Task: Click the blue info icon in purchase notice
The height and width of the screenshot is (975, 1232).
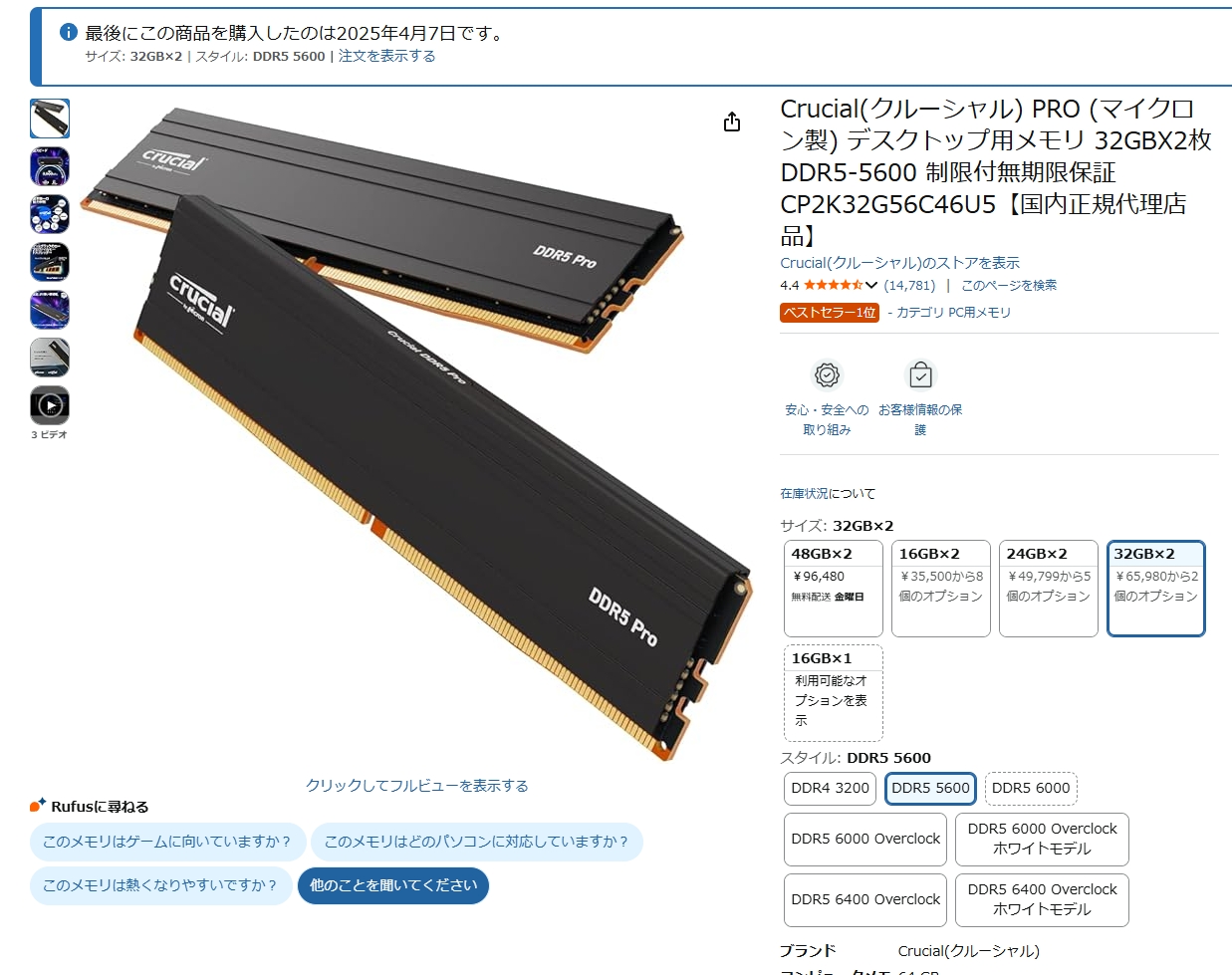Action: click(x=69, y=32)
